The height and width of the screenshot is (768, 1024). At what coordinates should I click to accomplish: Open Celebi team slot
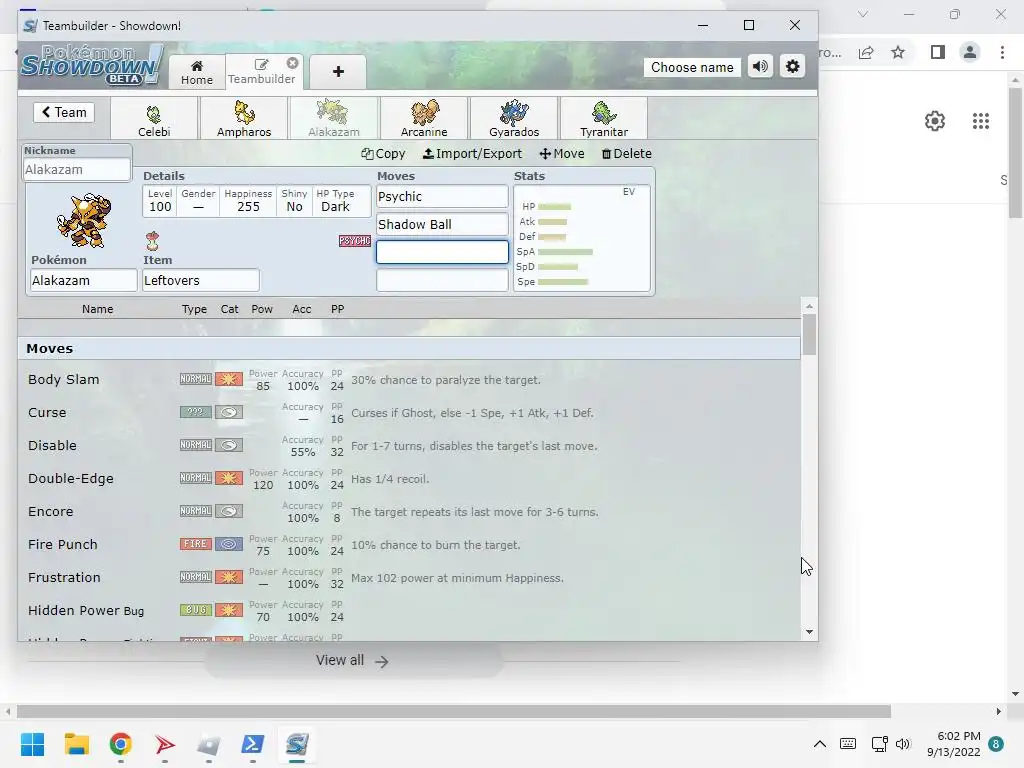click(154, 118)
